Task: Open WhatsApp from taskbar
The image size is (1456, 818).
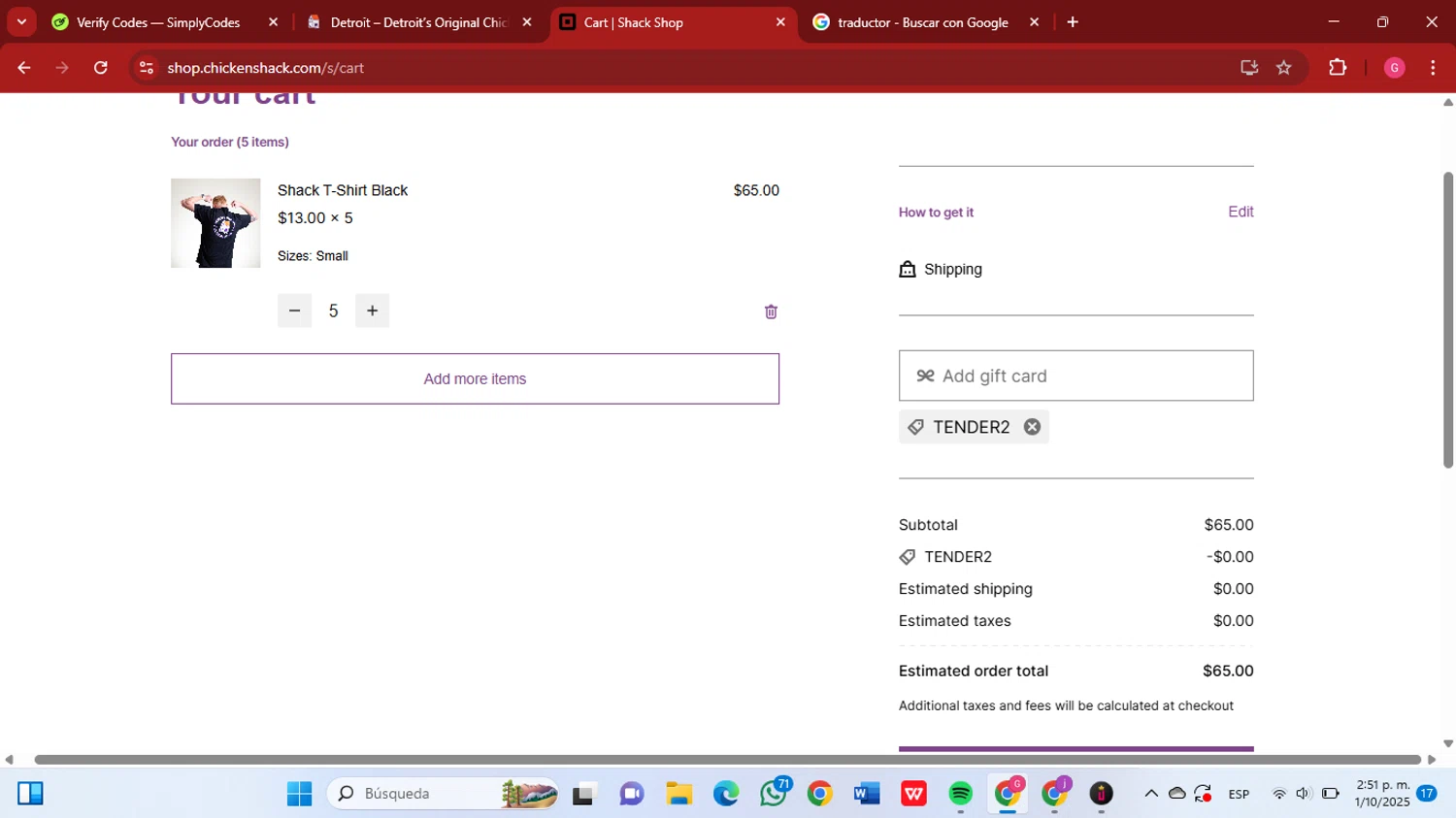Action: 774,794
